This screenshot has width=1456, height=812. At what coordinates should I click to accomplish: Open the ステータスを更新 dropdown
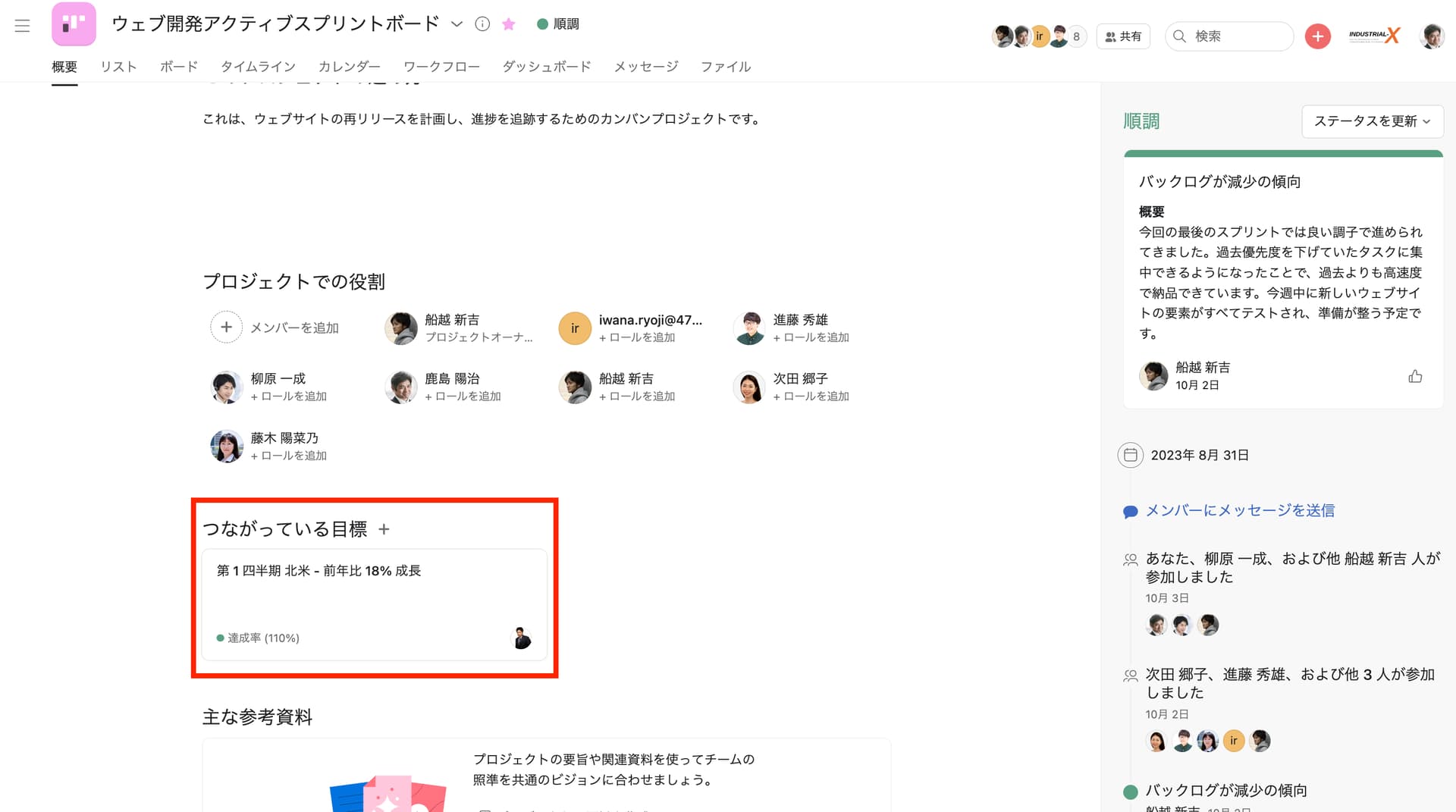pyautogui.click(x=1373, y=121)
